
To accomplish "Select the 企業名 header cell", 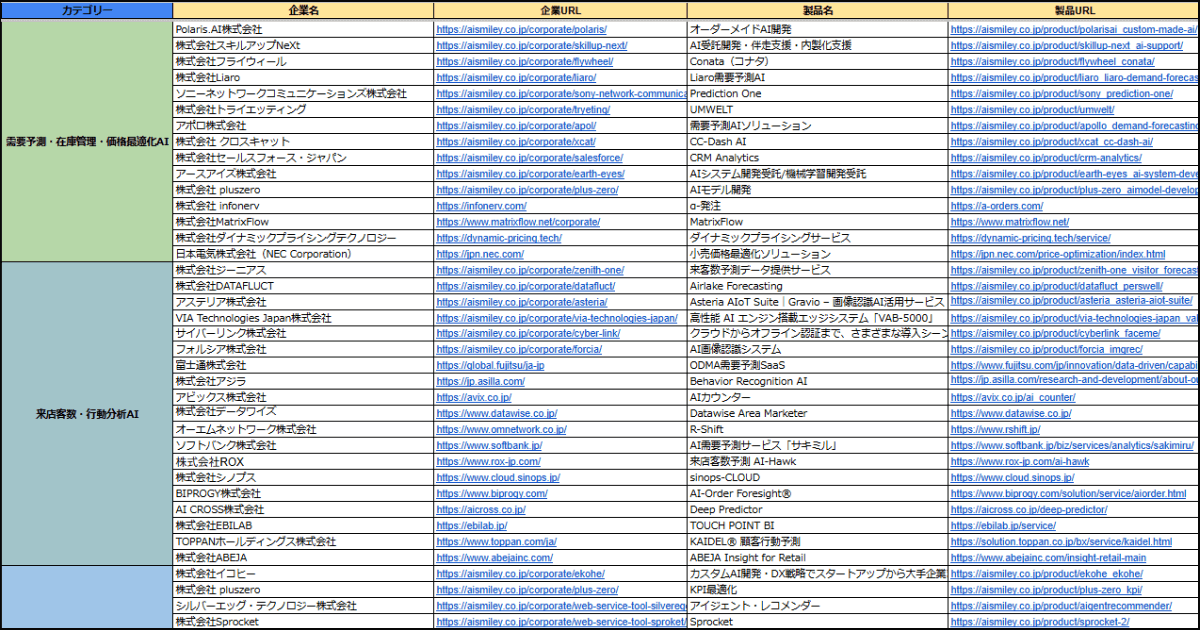I will pos(302,10).
